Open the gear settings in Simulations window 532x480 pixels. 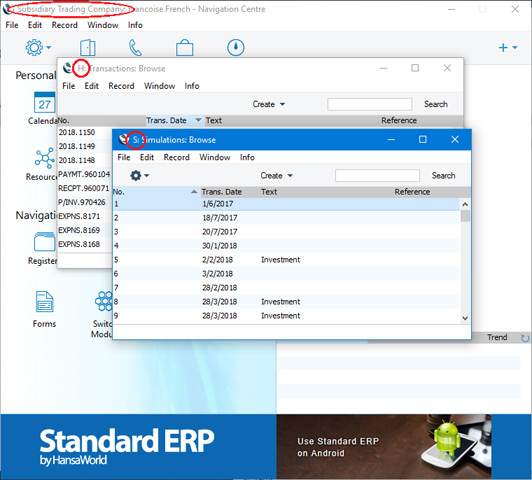click(135, 175)
